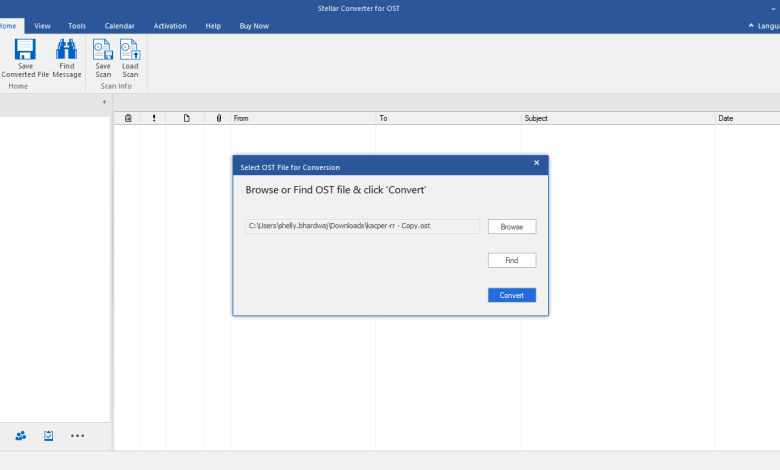Viewport: 780px width, 470px height.
Task: Sort by importance exclamation column
Action: tap(154, 118)
